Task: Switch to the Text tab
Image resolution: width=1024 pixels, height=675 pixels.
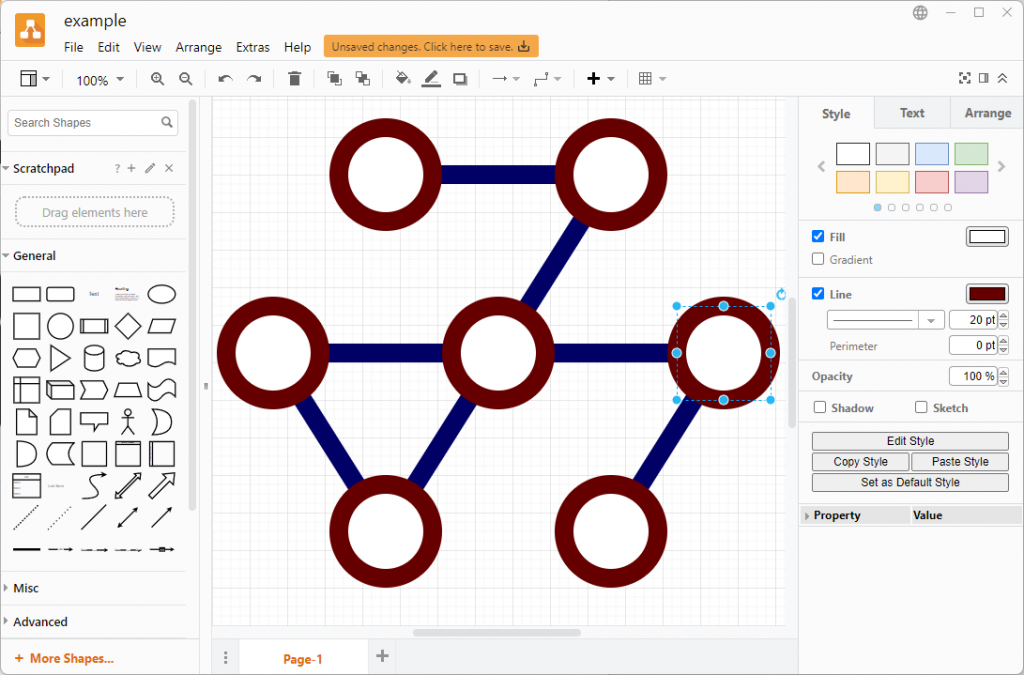Action: pos(912,113)
